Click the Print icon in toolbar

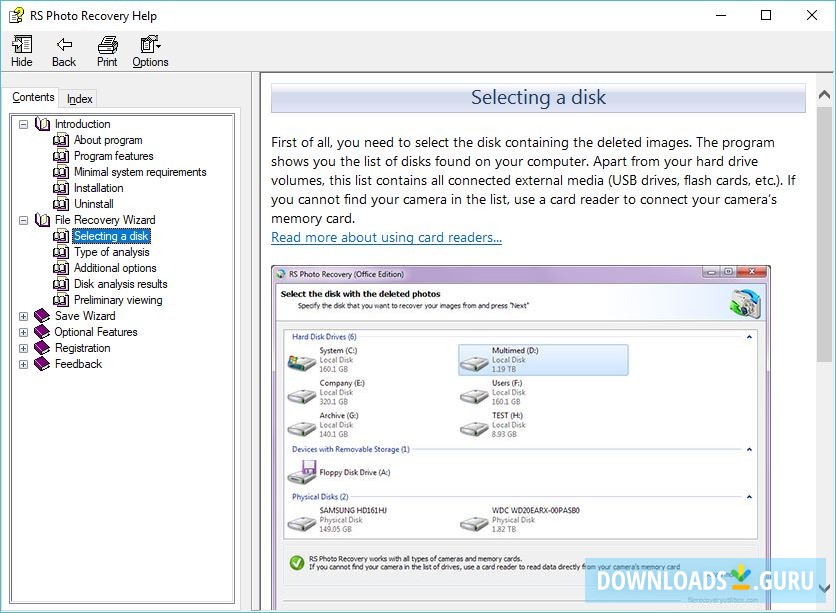click(x=107, y=45)
